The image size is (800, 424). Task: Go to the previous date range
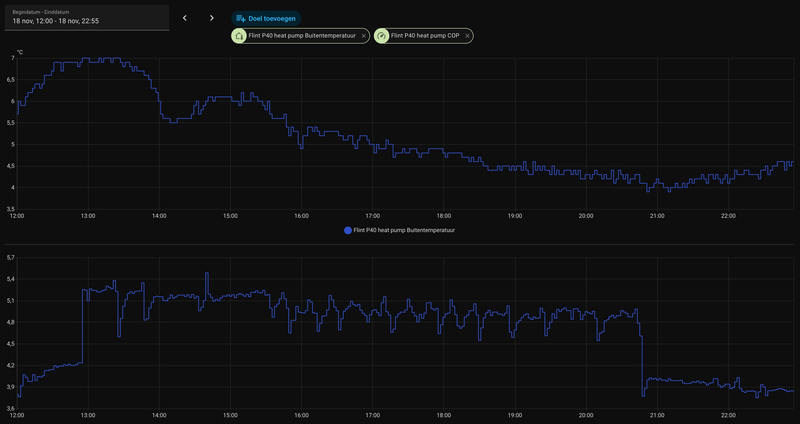click(x=184, y=18)
